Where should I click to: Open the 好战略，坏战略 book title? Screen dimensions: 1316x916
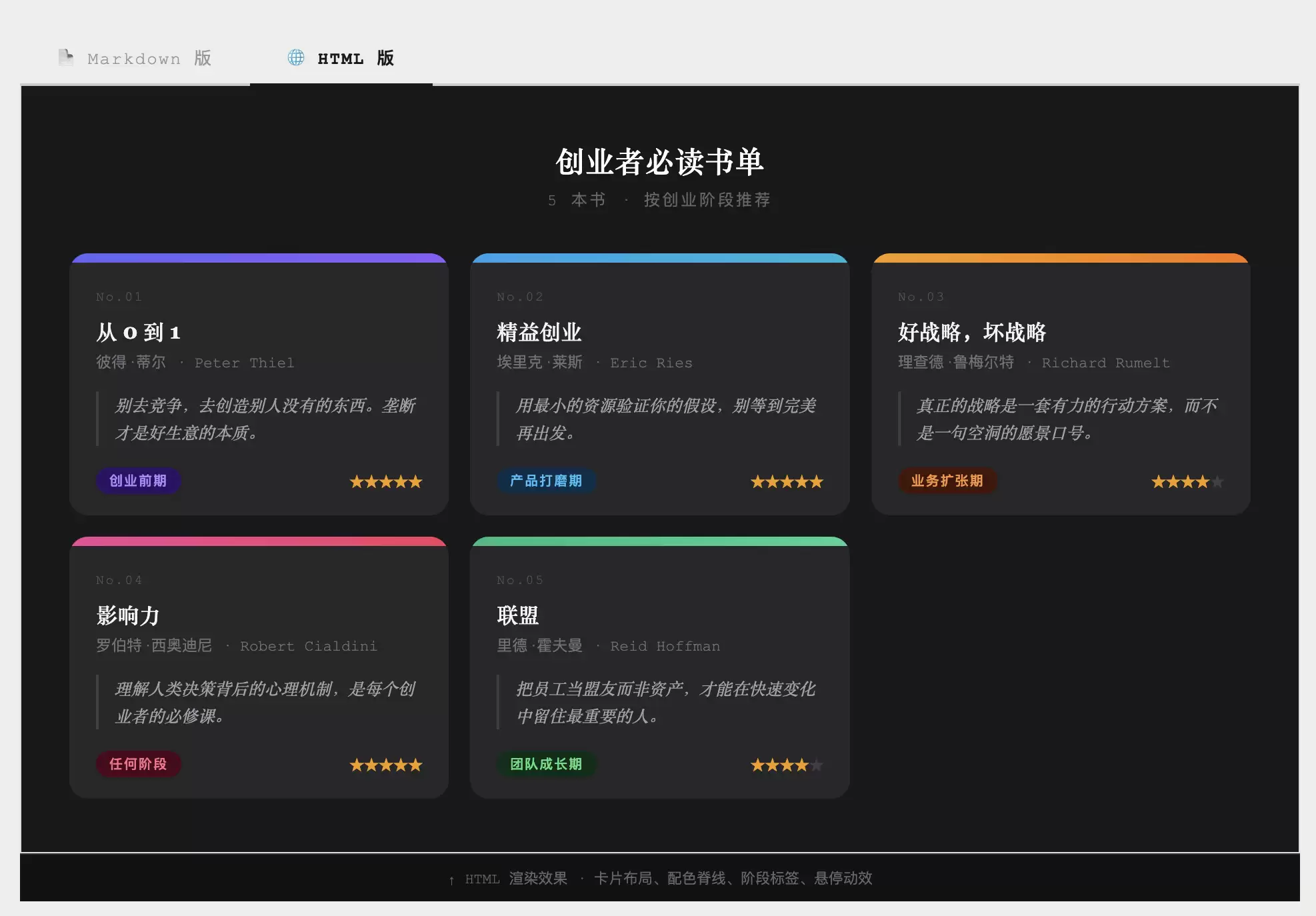(972, 332)
